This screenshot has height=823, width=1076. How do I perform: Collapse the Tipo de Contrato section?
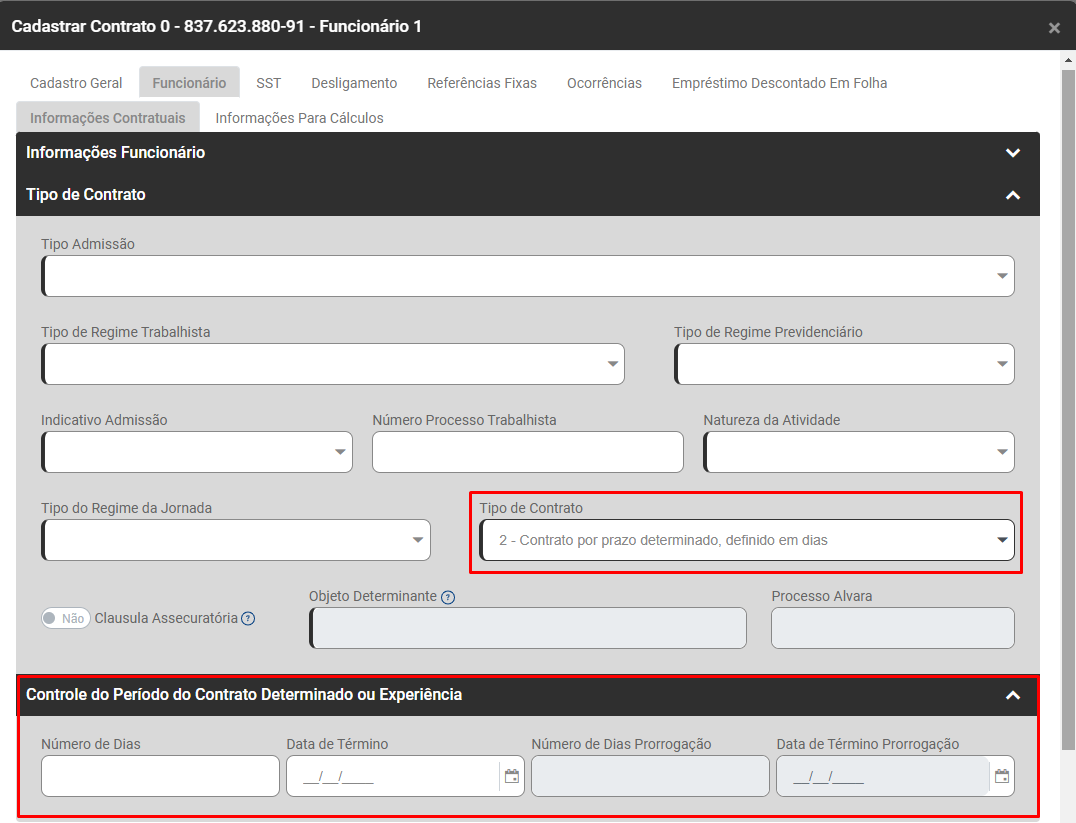1013,195
